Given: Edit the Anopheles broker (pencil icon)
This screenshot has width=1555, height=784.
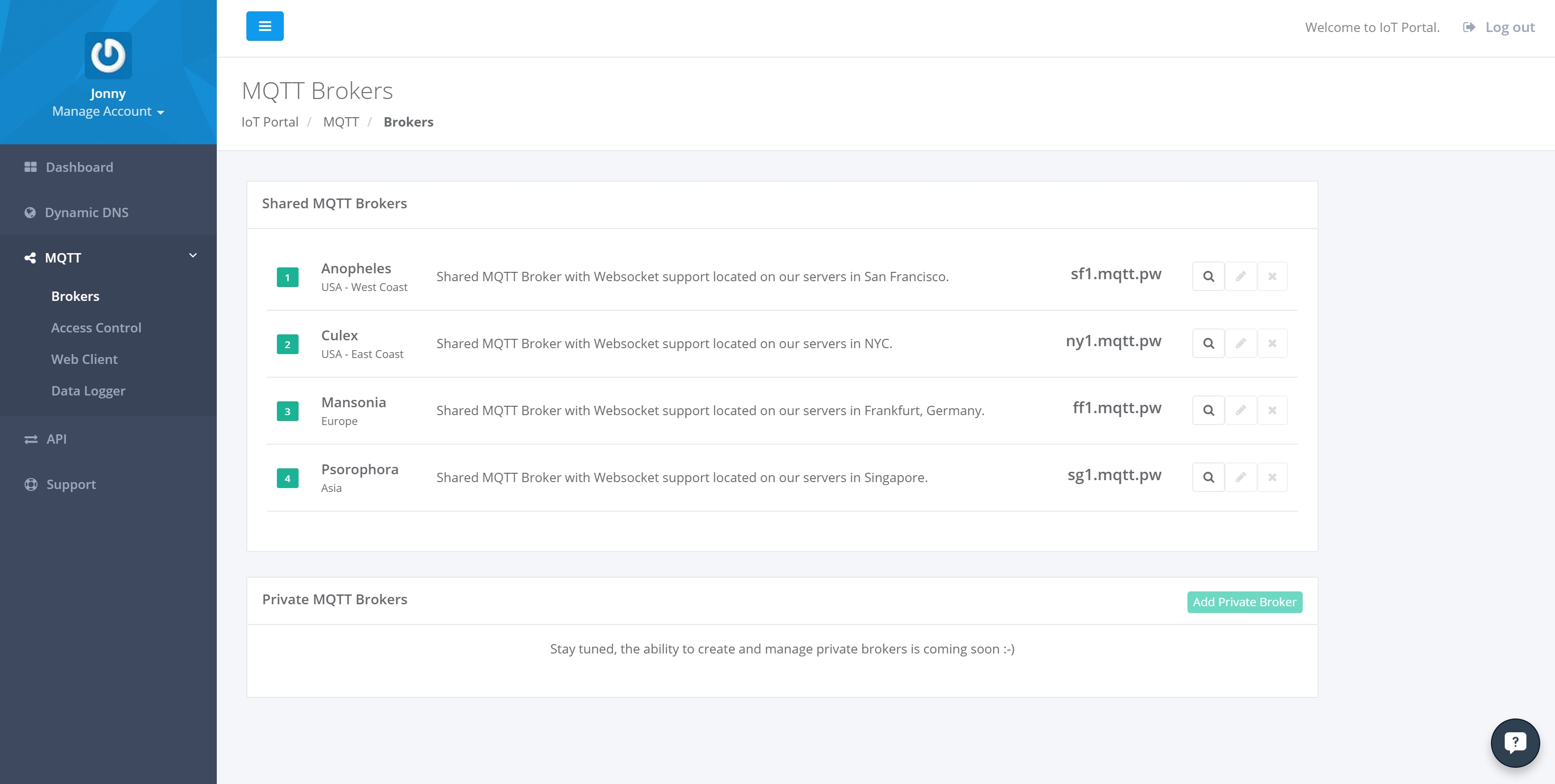Looking at the screenshot, I should [1241, 276].
